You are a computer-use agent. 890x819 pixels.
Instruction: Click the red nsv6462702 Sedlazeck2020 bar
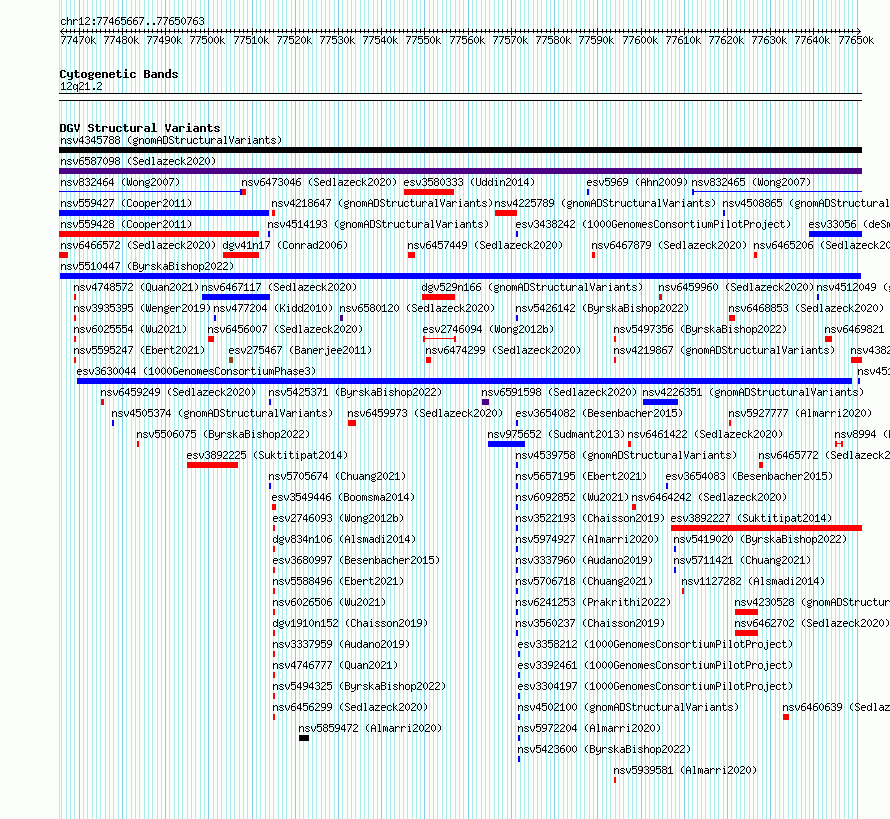(x=746, y=633)
